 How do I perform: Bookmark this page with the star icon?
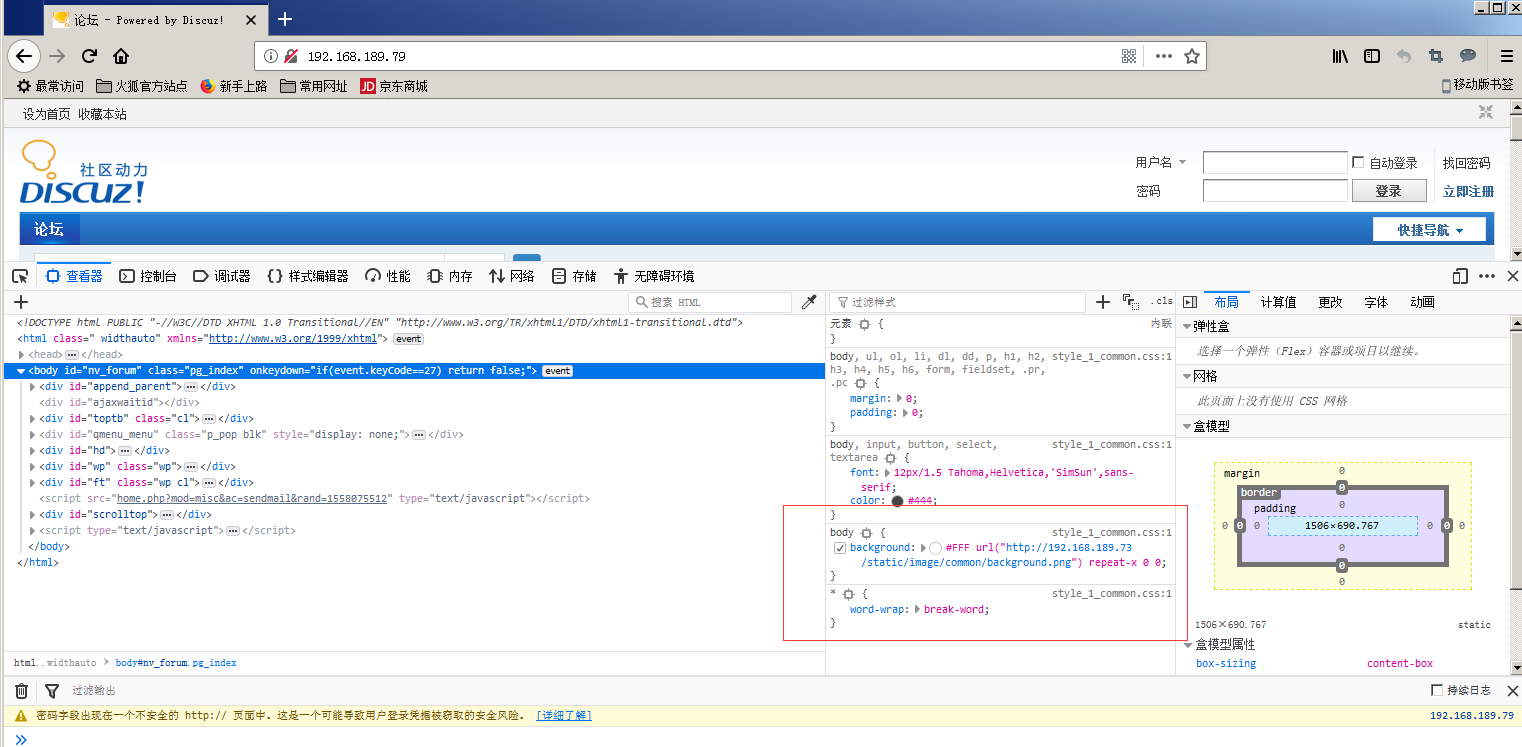pyautogui.click(x=1192, y=56)
